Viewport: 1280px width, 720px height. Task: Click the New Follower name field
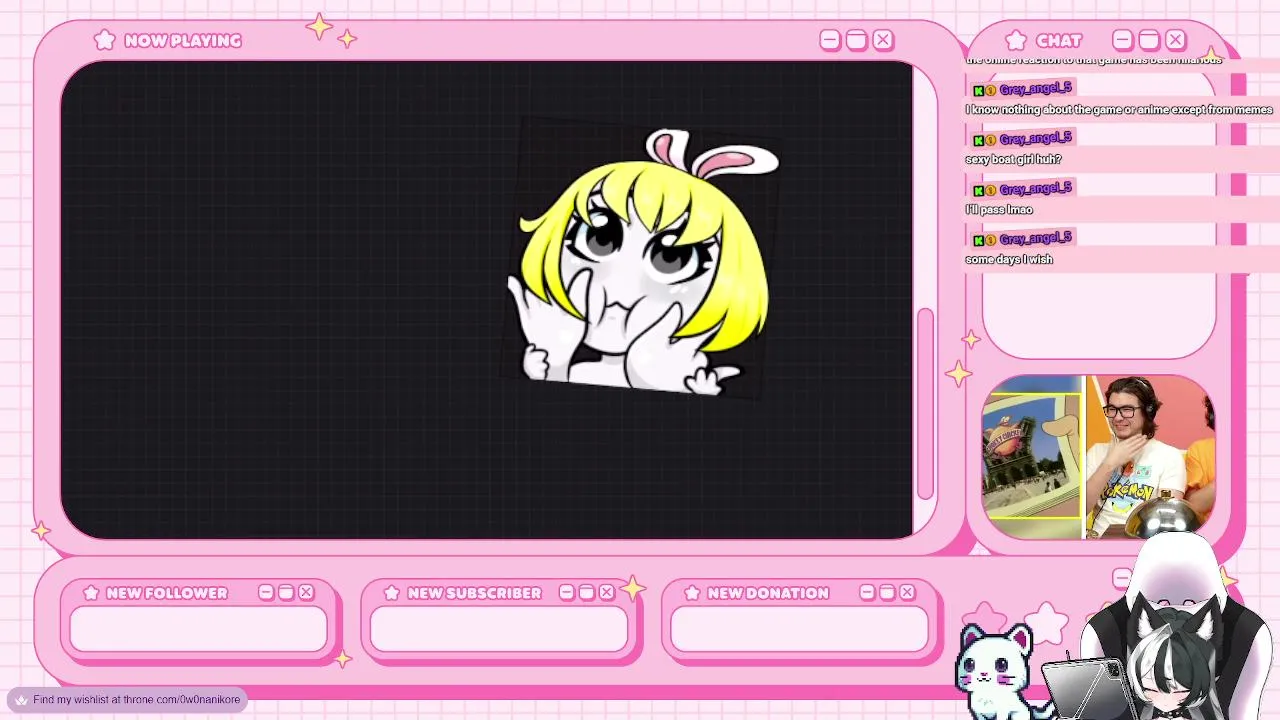(x=198, y=629)
